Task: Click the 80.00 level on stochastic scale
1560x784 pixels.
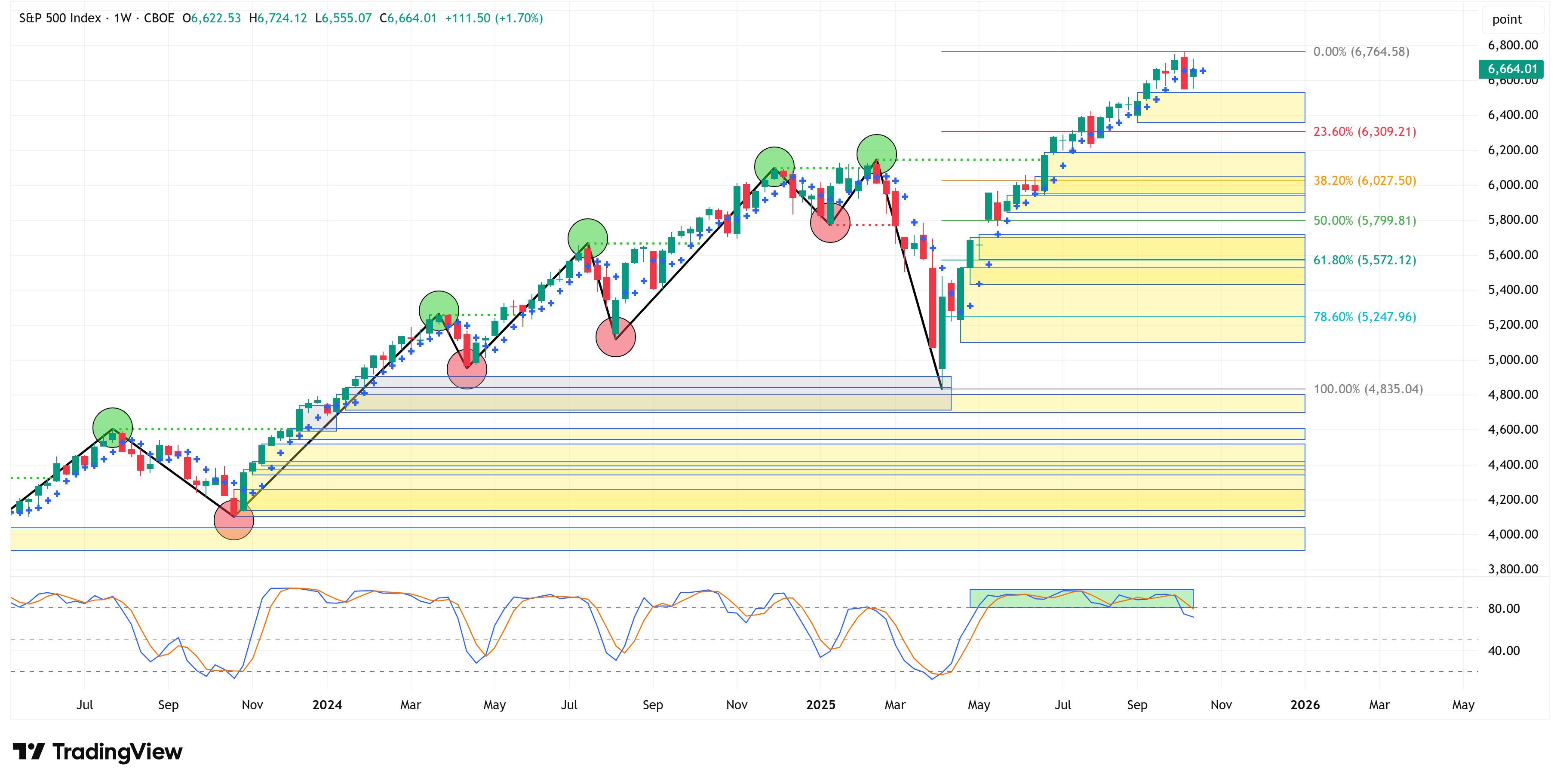Action: click(x=1503, y=609)
